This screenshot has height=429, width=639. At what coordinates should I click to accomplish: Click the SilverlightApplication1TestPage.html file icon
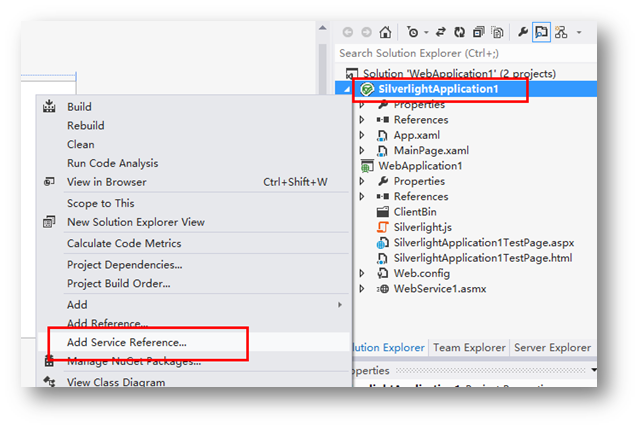pos(382,258)
